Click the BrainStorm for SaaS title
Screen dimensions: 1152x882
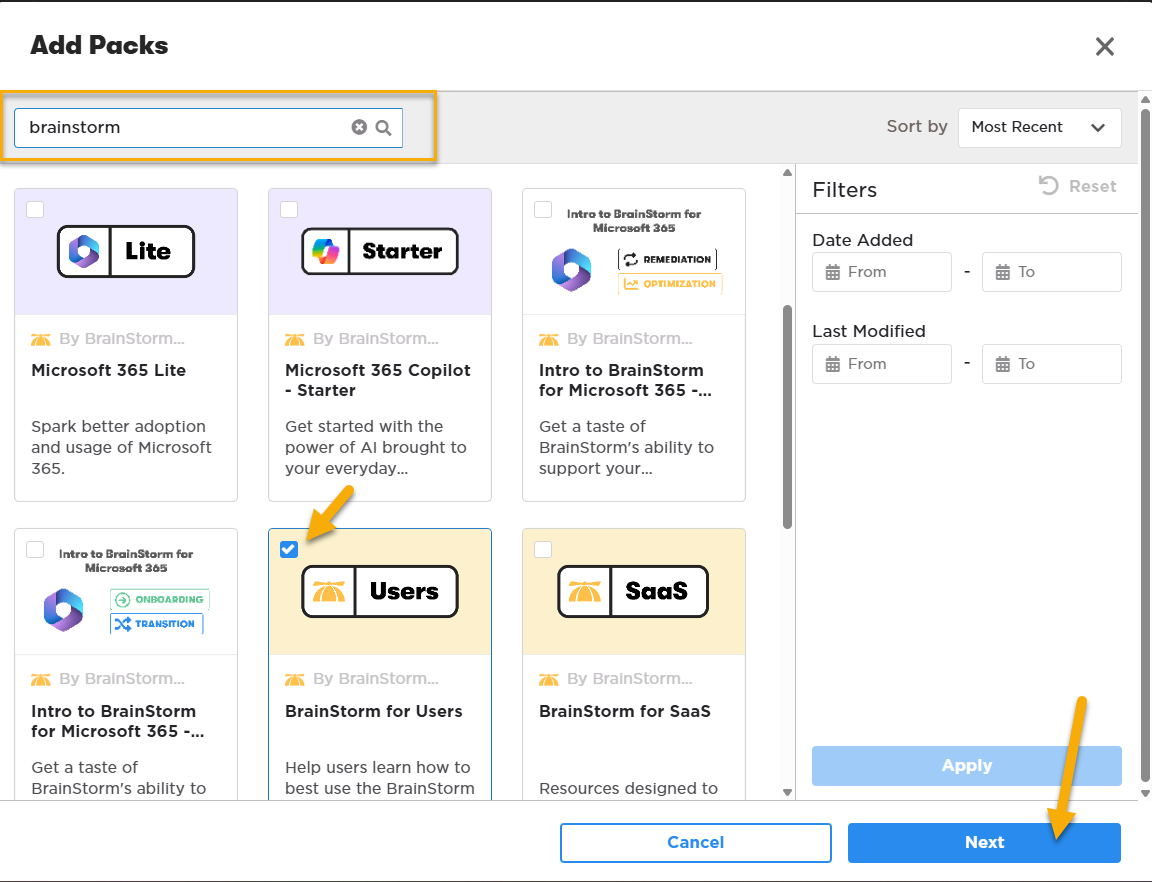tap(625, 711)
